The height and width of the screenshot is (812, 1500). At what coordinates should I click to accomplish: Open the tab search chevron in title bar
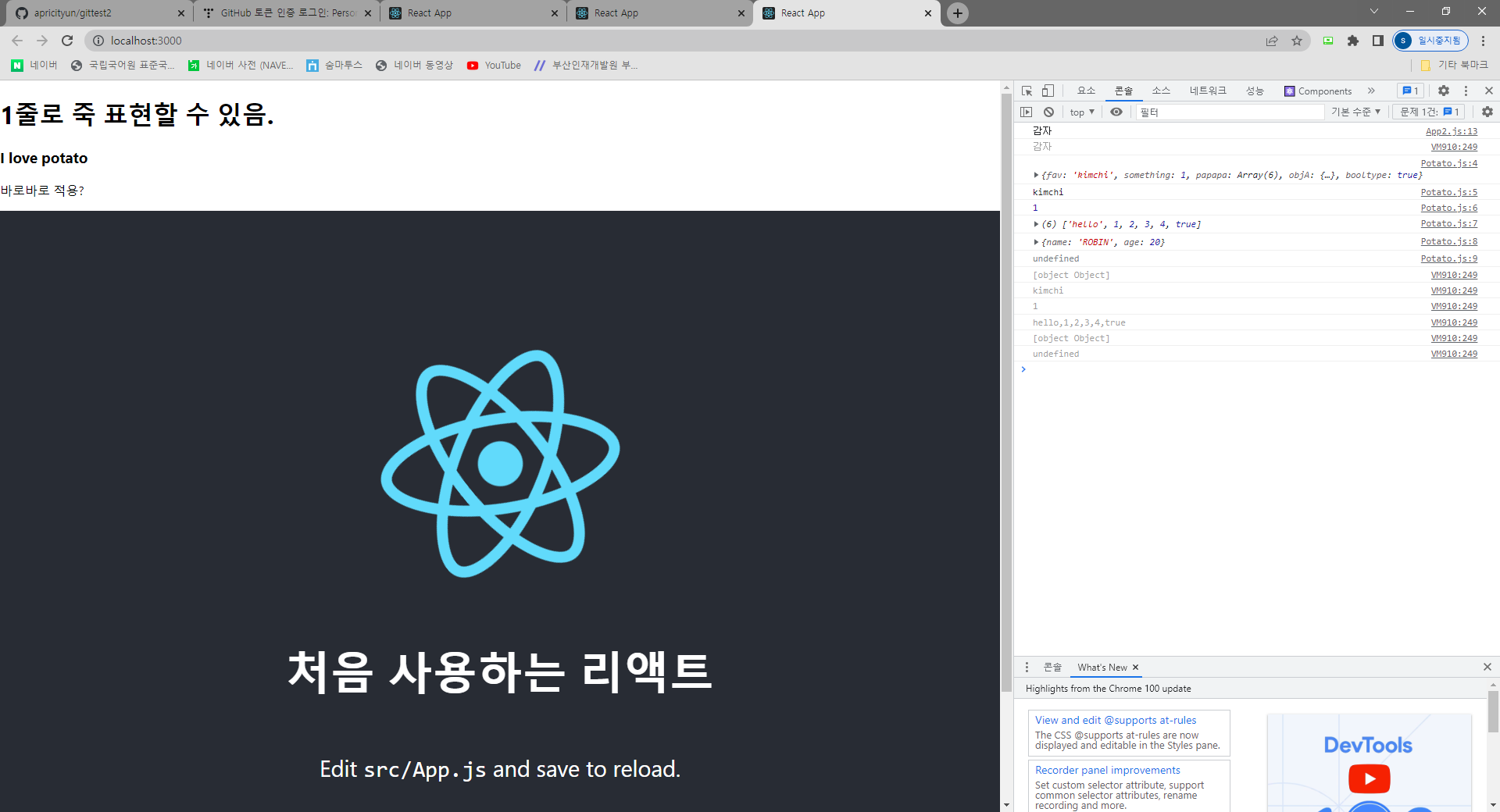tap(1374, 11)
